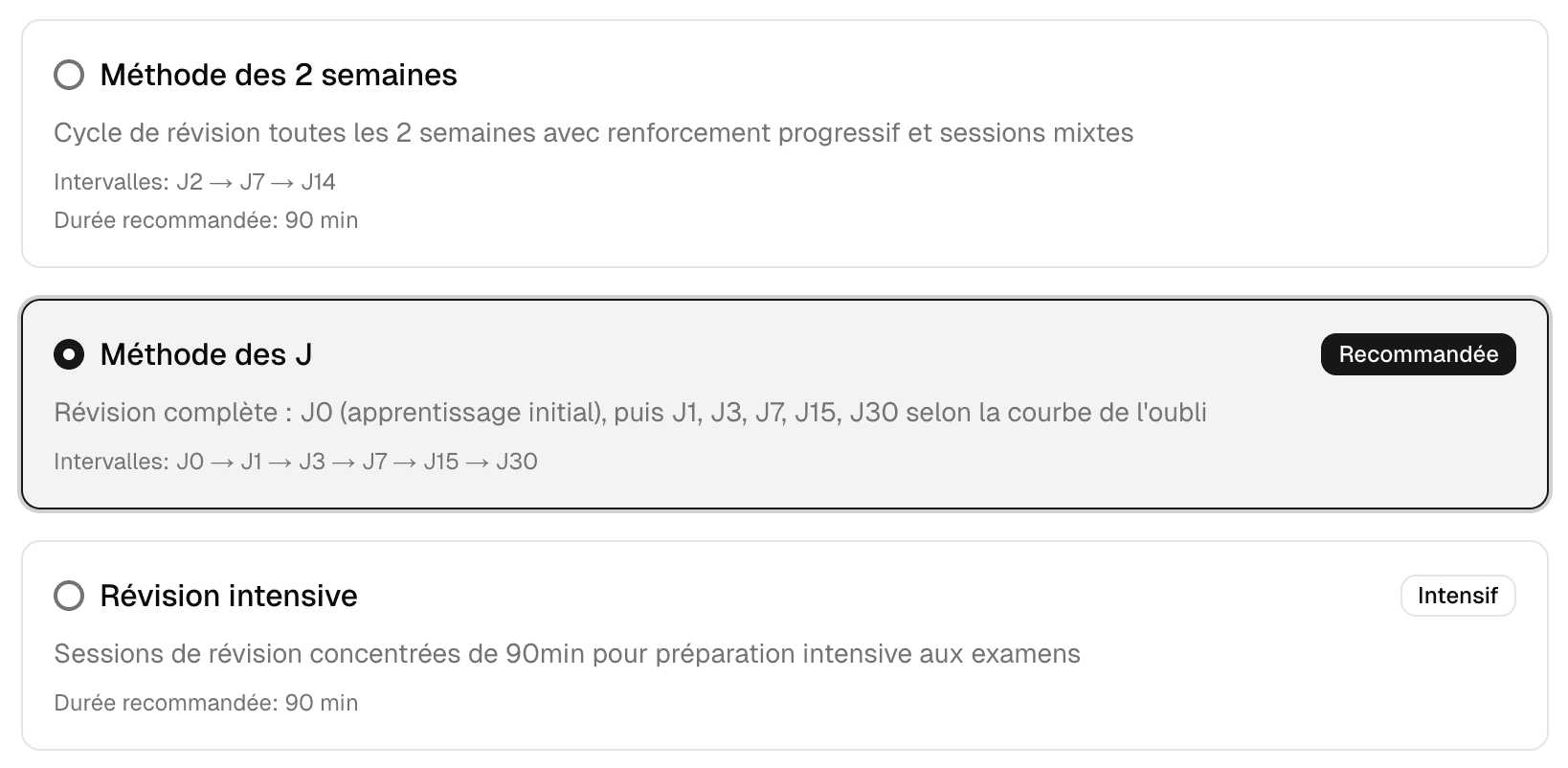This screenshot has height=768, width=1568.
Task: Click J30 at the end of the intervals line
Action: click(x=517, y=462)
